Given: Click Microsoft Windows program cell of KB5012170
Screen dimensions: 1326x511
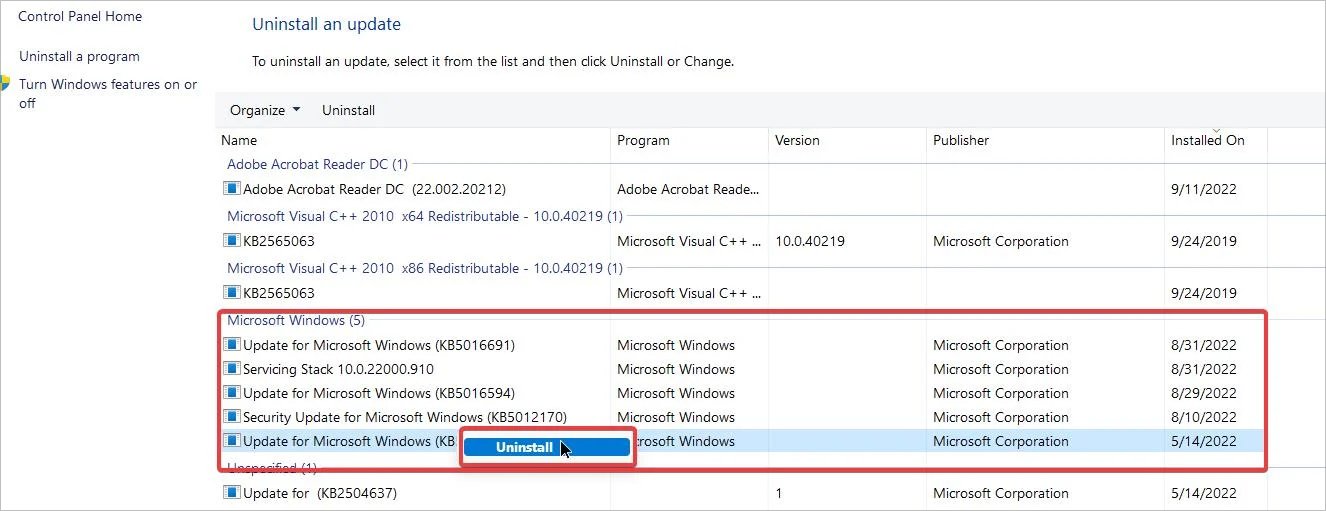Looking at the screenshot, I should coord(676,417).
